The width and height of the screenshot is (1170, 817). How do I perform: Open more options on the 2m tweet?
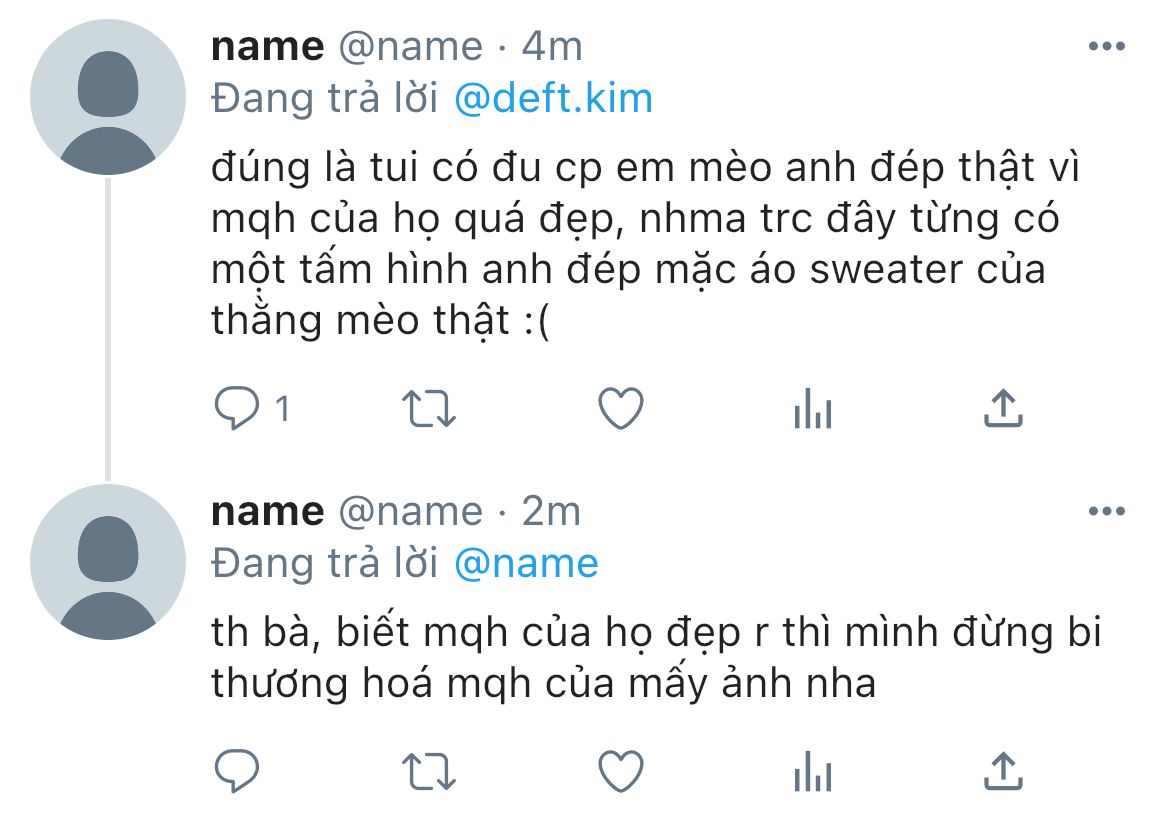pyautogui.click(x=1107, y=511)
